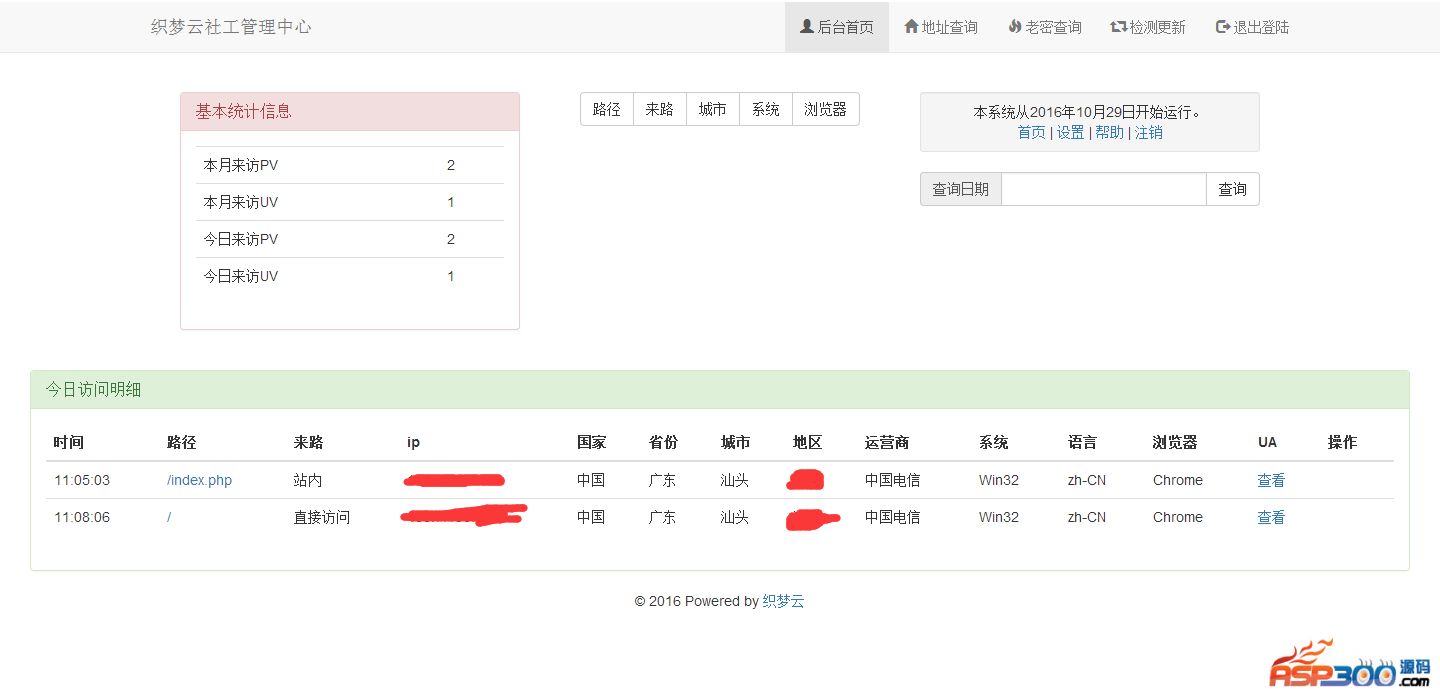Click the 基本统计信息 panel heading
The width and height of the screenshot is (1440, 691).
350,112
